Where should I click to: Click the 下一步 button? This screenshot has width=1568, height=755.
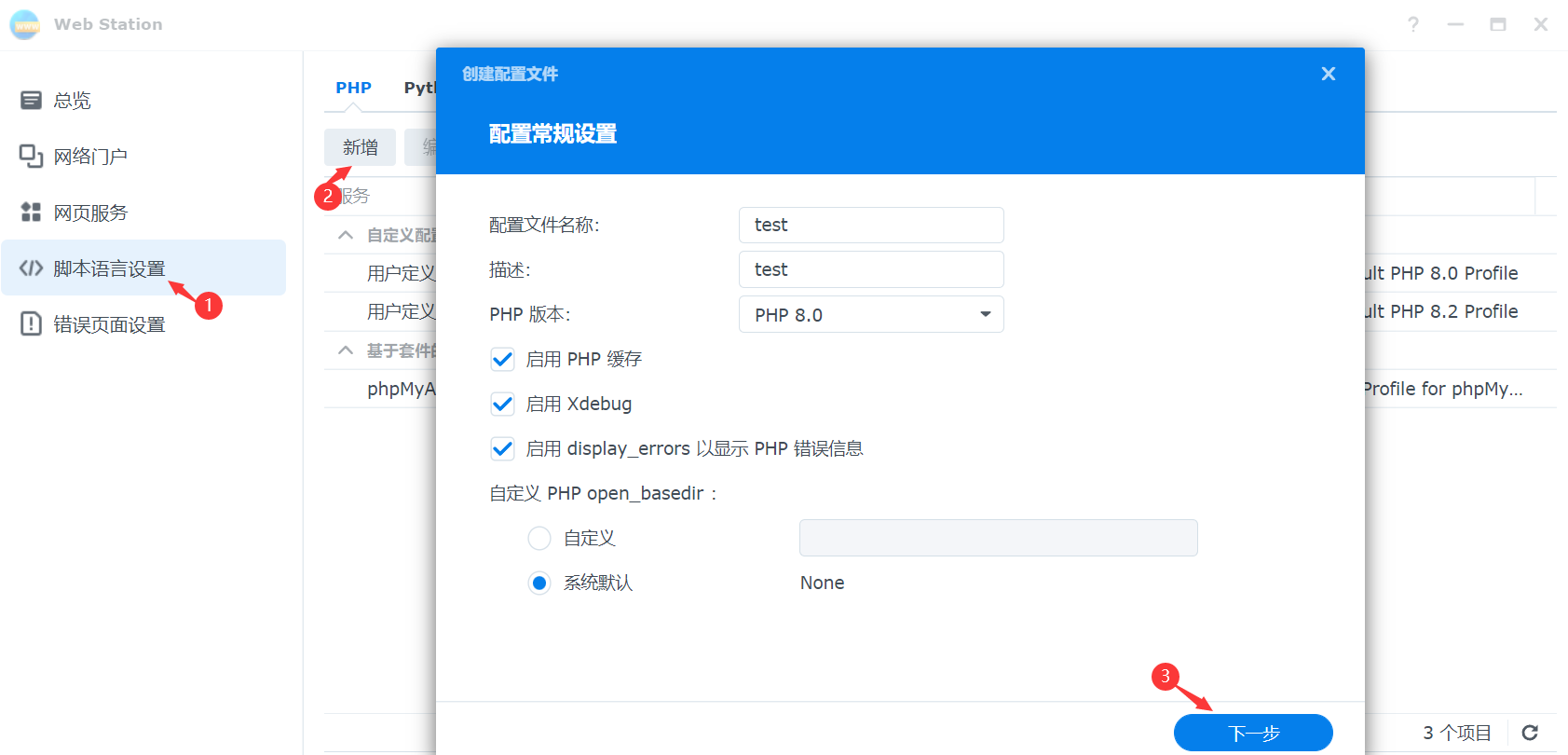[x=1253, y=733]
